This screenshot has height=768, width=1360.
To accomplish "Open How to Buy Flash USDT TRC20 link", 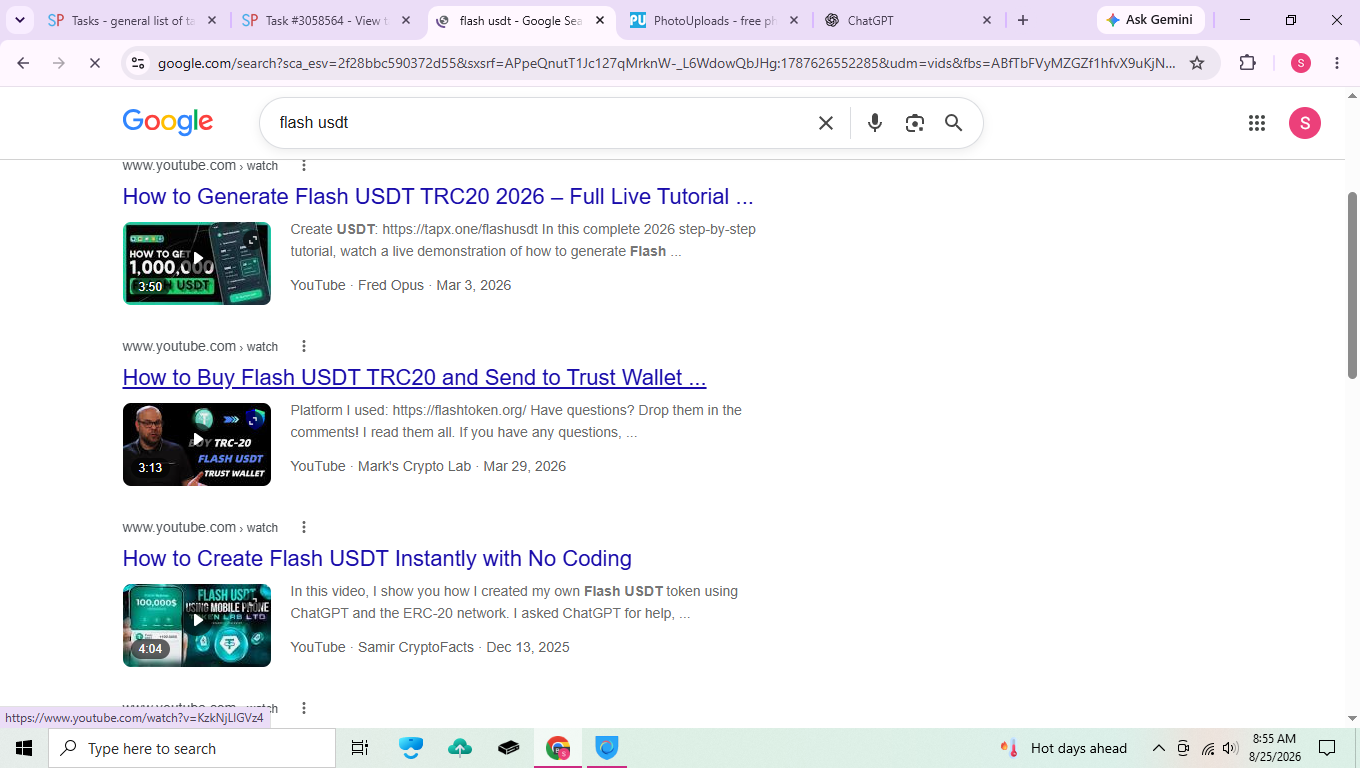I will click(x=415, y=377).
